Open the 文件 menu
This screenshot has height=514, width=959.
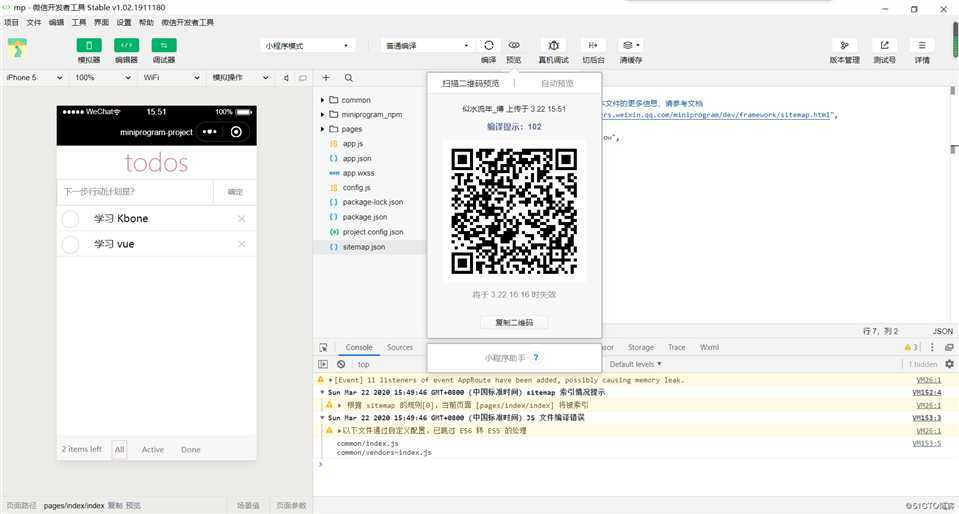click(x=34, y=23)
